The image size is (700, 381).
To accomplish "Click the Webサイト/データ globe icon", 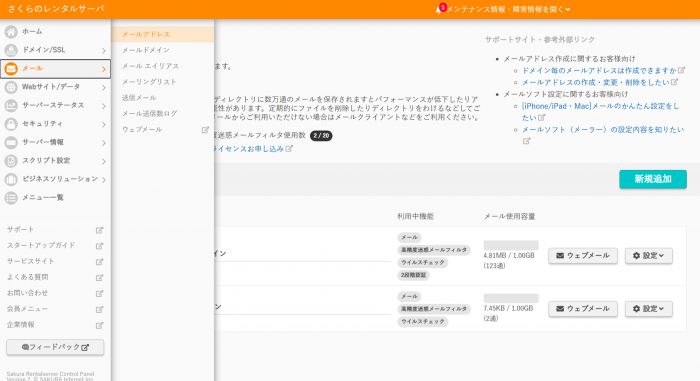I will coord(11,87).
